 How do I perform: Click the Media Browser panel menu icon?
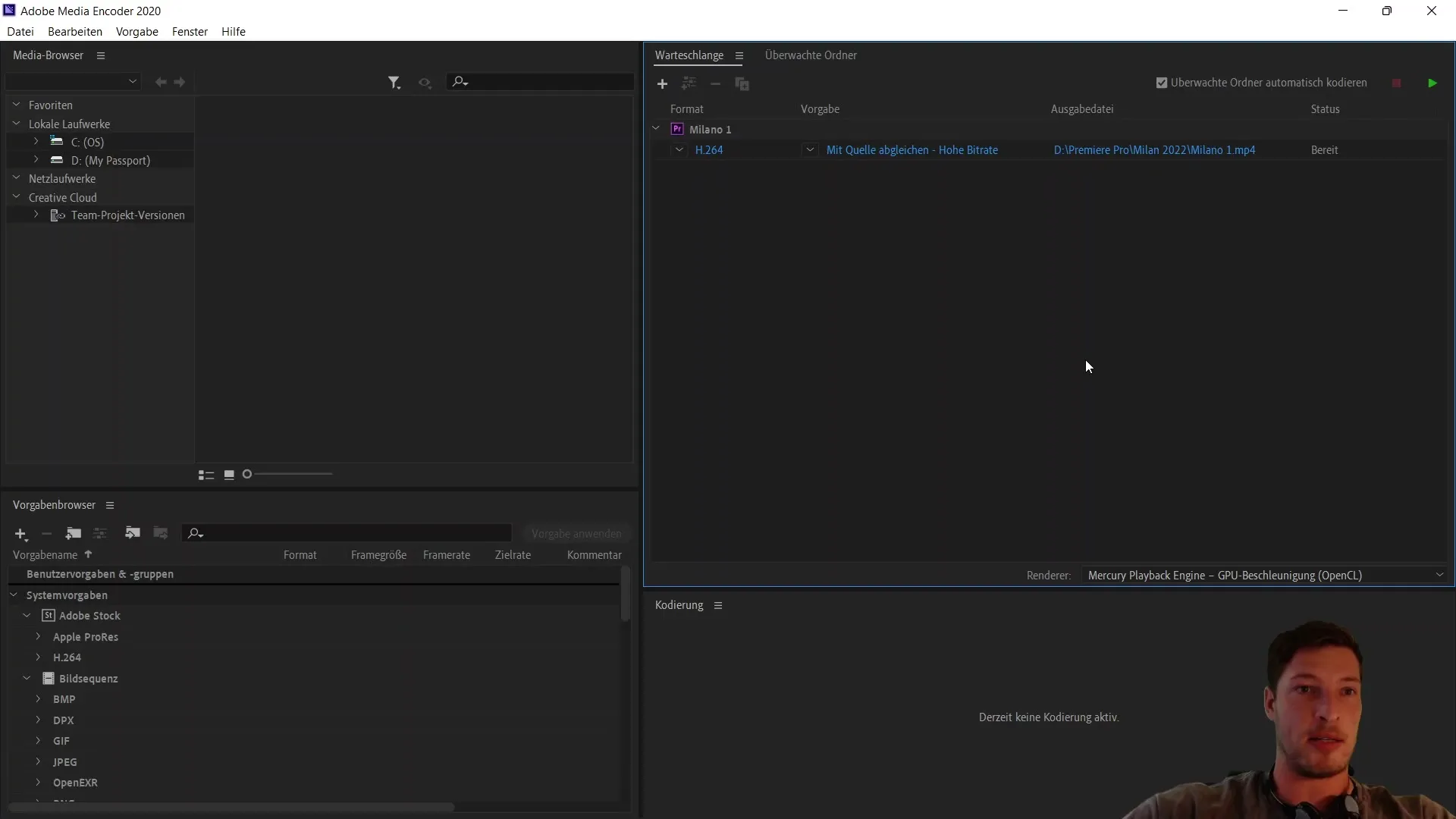click(100, 55)
